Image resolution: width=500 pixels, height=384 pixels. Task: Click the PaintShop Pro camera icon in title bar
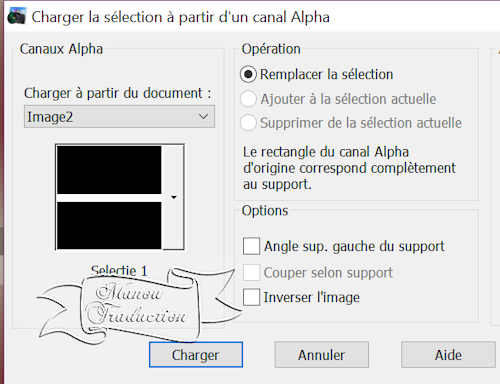coord(16,16)
